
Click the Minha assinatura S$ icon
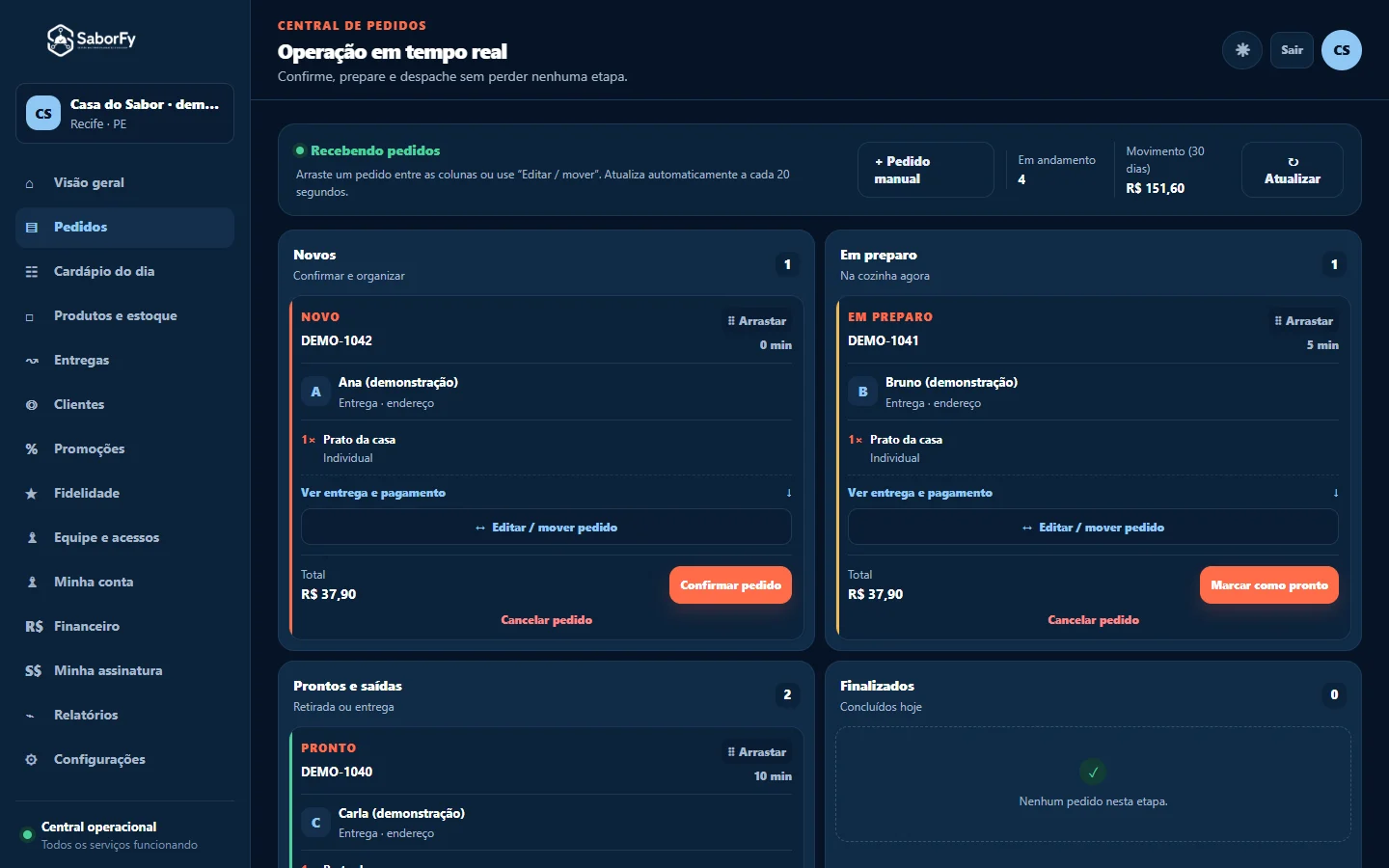coord(34,671)
